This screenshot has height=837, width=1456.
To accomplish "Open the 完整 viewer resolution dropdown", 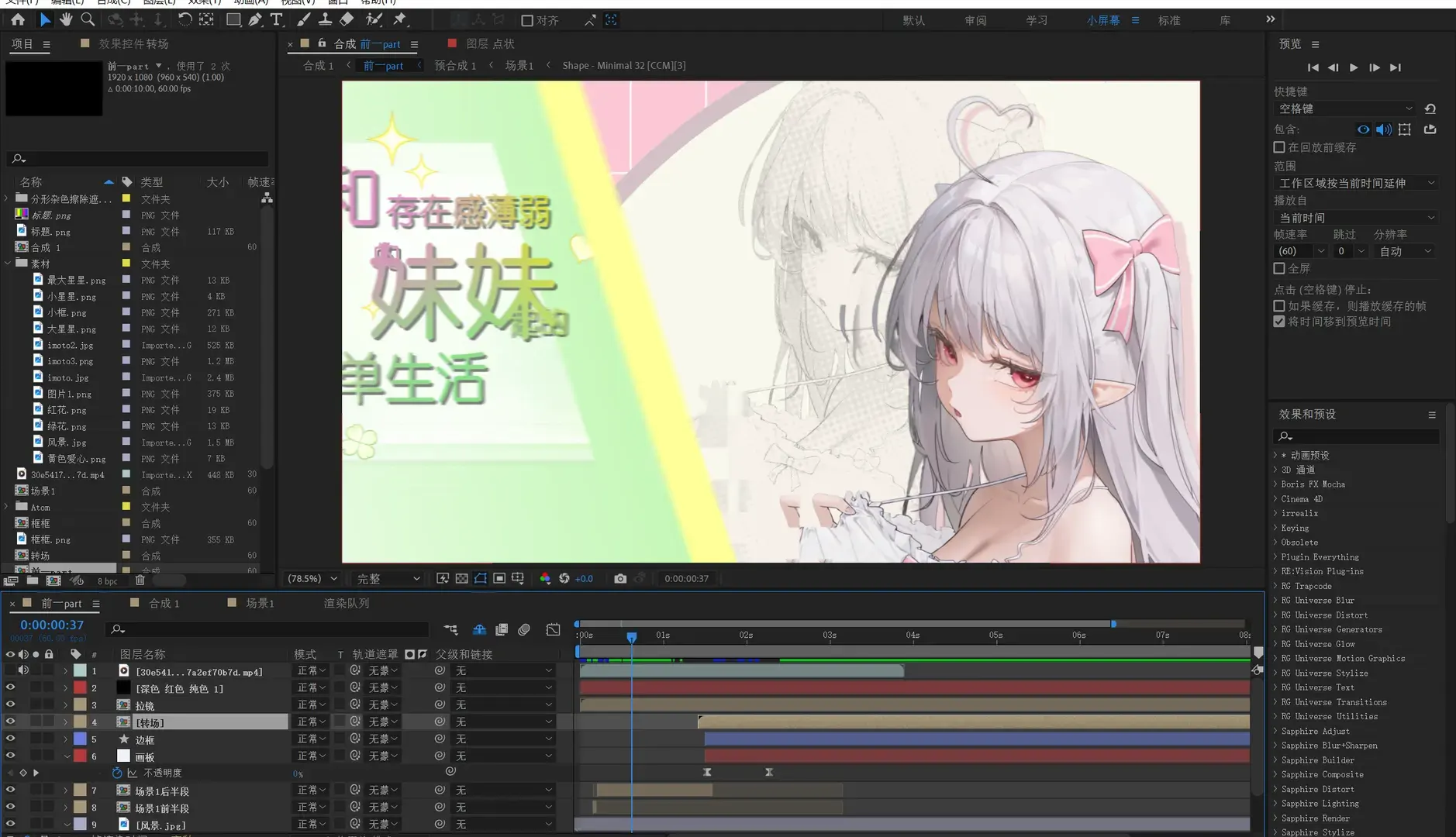I will pos(388,578).
